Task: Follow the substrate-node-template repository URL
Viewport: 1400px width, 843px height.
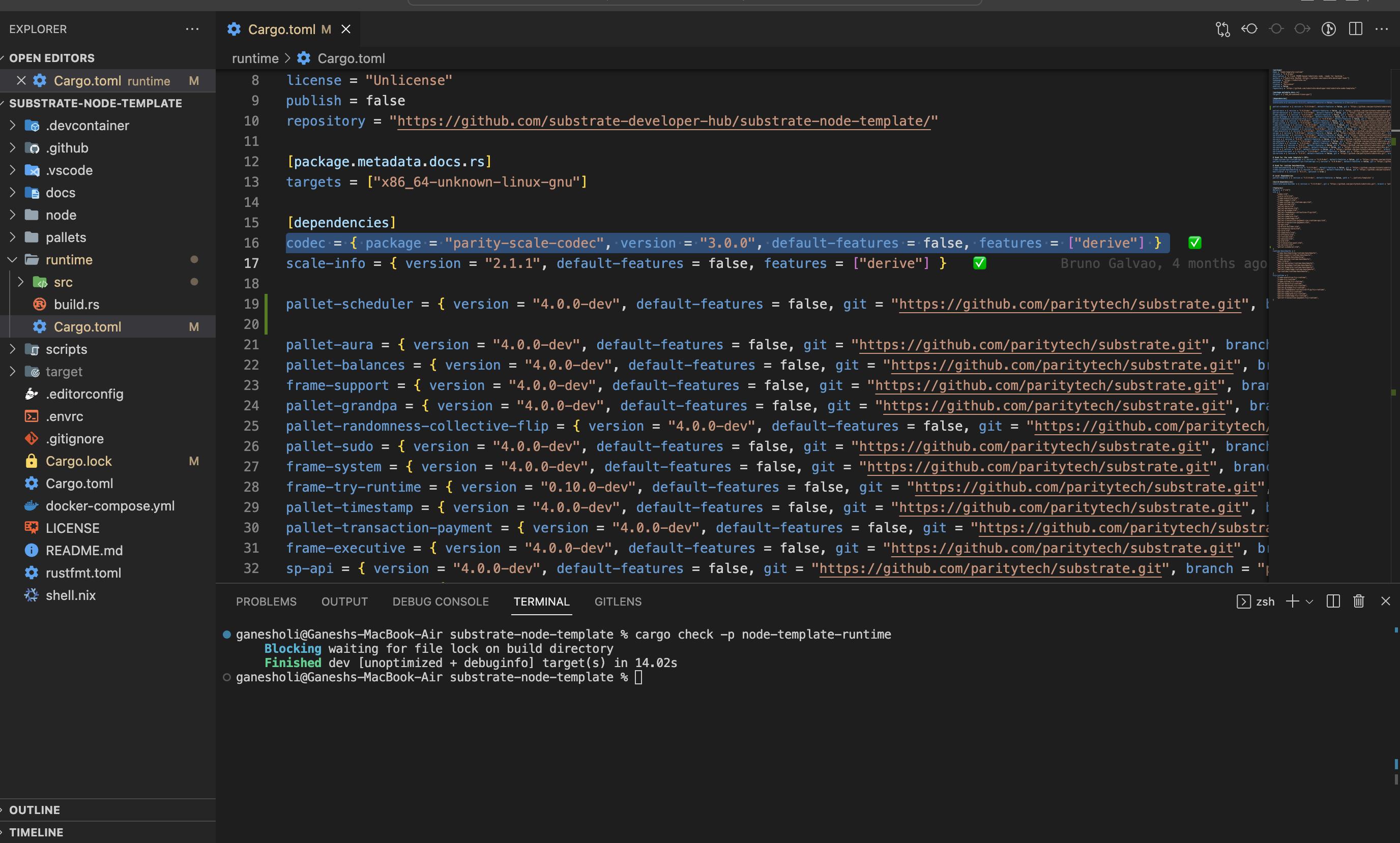Action: point(663,121)
